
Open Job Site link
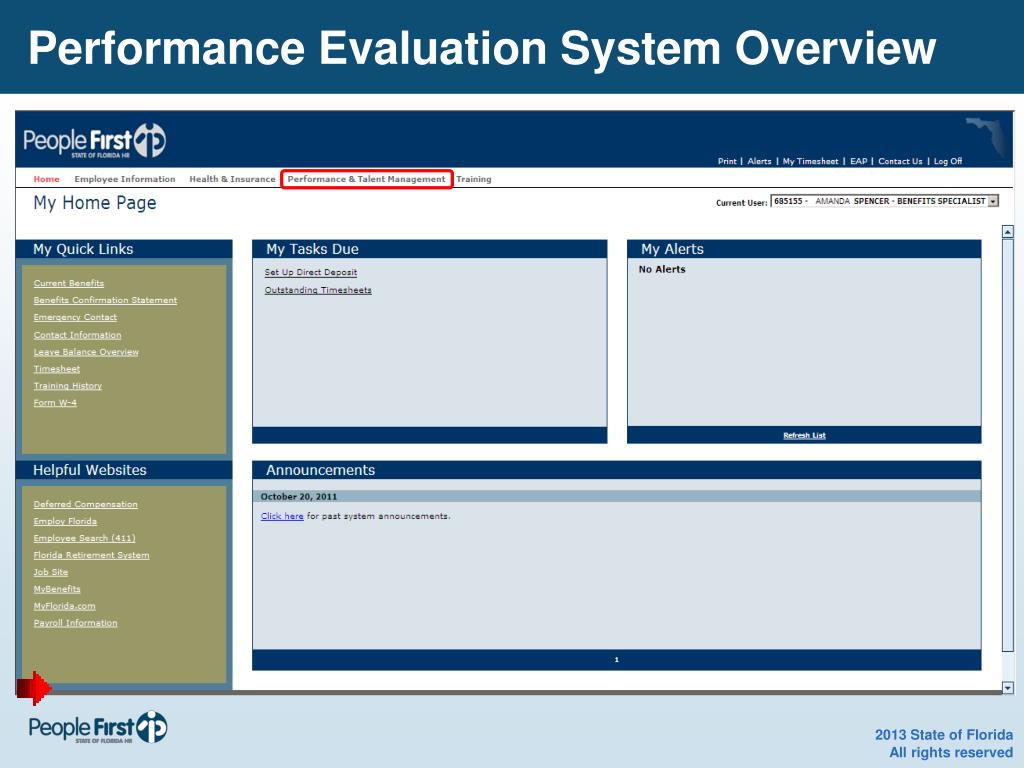[x=50, y=572]
